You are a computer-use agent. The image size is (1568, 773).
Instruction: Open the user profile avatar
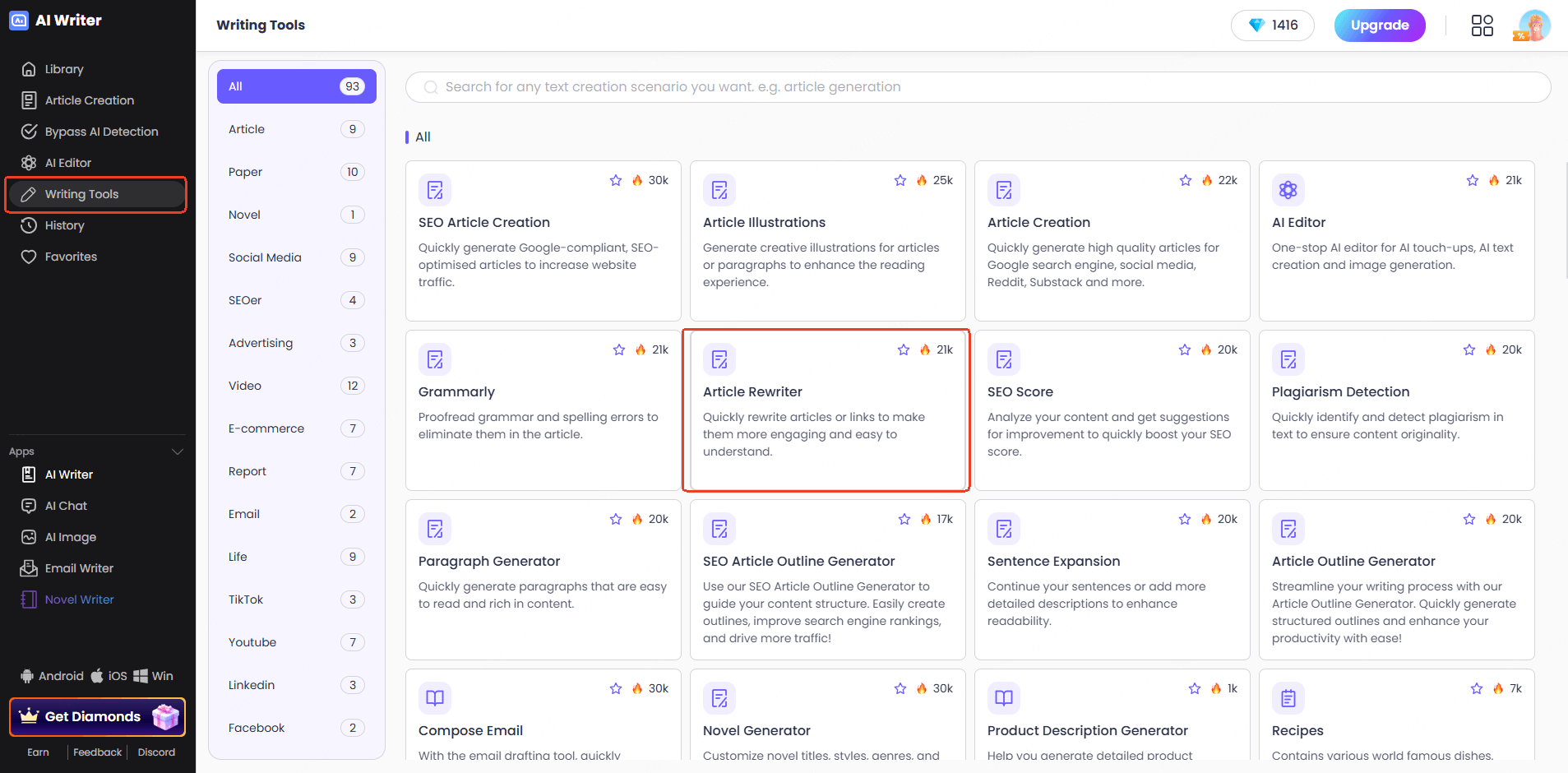tap(1533, 25)
